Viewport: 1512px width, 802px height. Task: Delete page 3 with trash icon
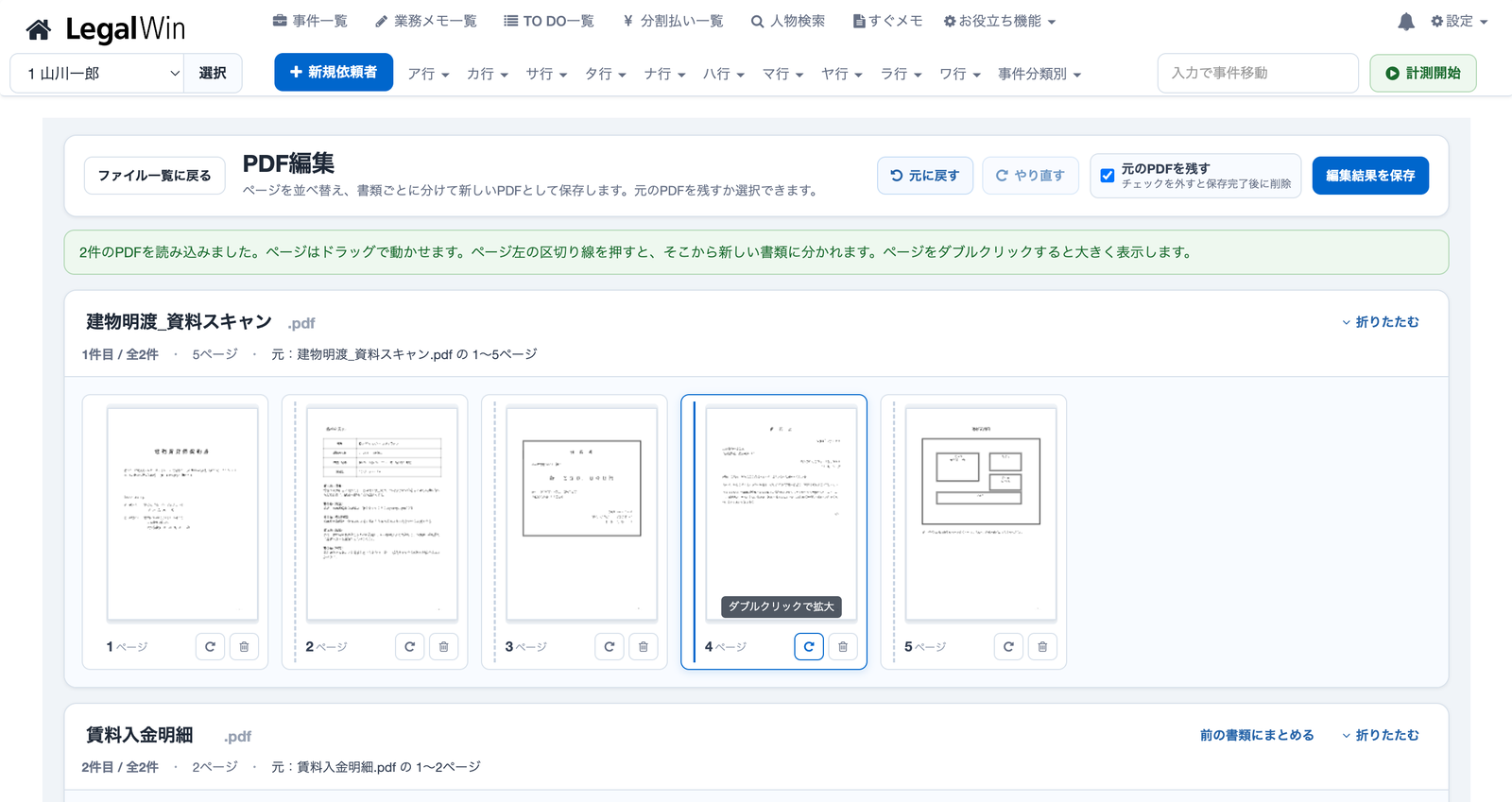[x=643, y=646]
